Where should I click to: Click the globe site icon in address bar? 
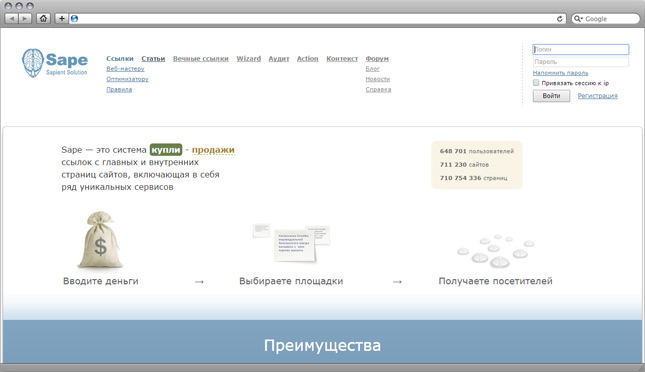pos(74,19)
